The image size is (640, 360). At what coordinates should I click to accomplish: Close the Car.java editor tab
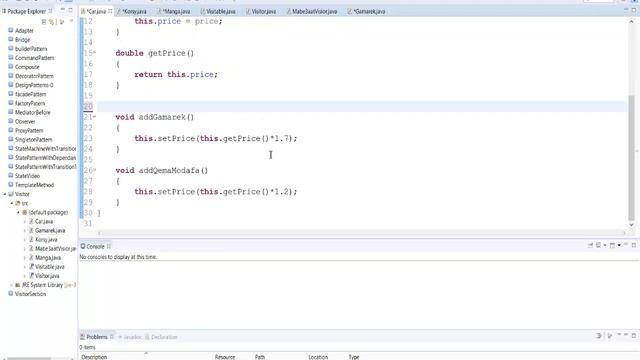point(110,11)
